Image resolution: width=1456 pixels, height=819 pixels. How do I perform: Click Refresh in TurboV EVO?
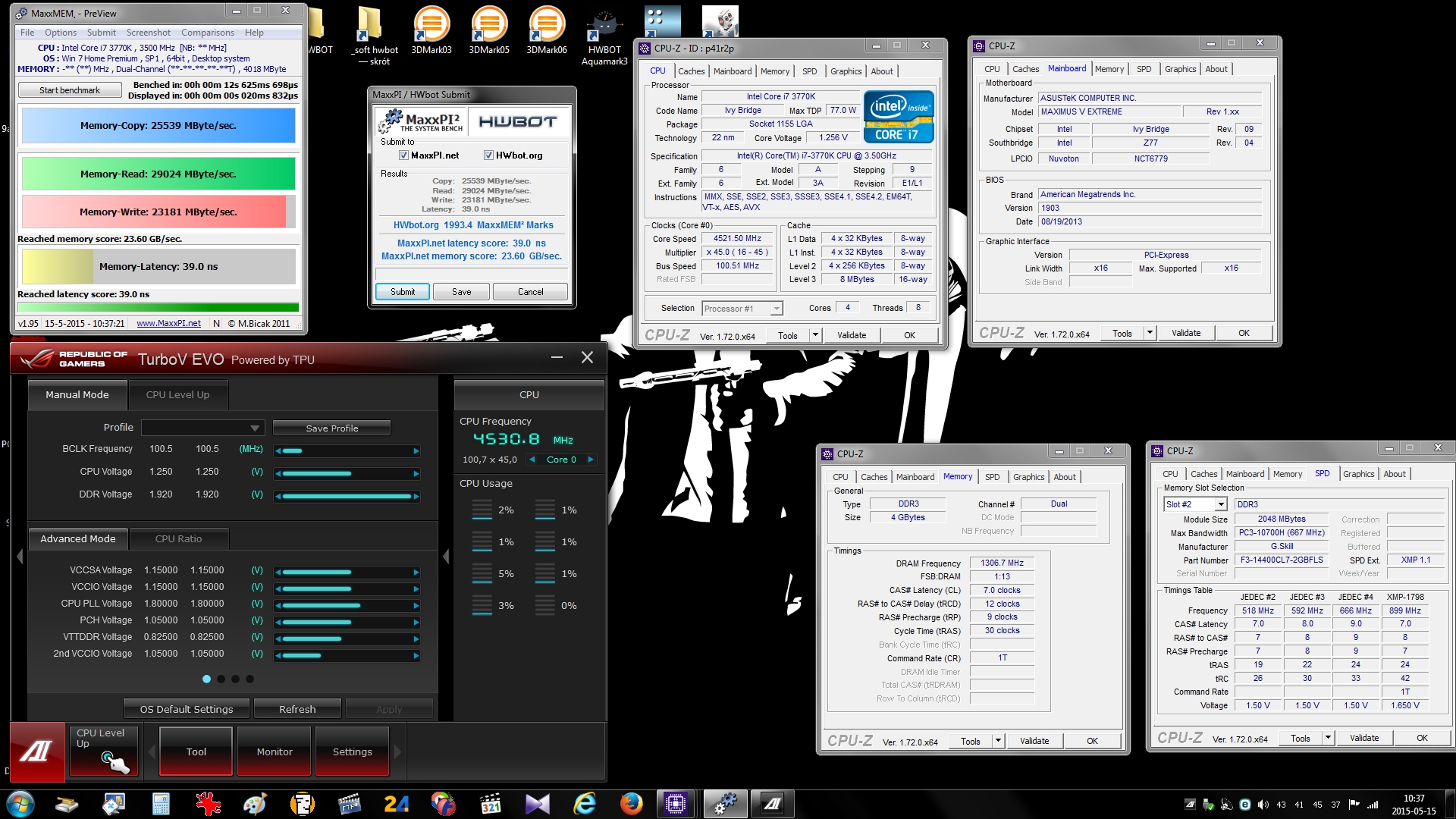click(297, 709)
